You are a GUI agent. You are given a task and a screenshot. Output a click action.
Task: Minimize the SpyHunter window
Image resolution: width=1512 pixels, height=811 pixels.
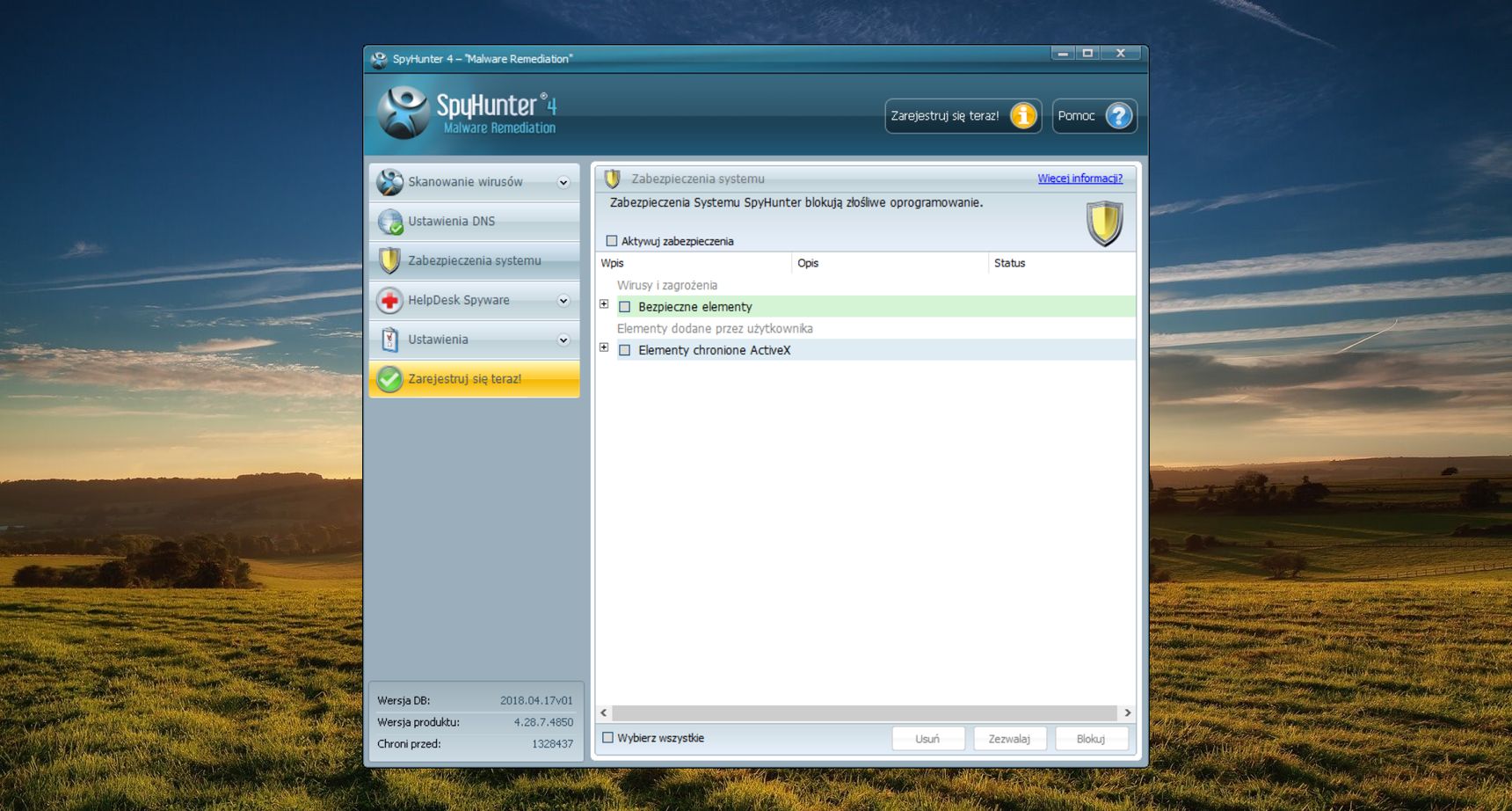(x=1063, y=54)
